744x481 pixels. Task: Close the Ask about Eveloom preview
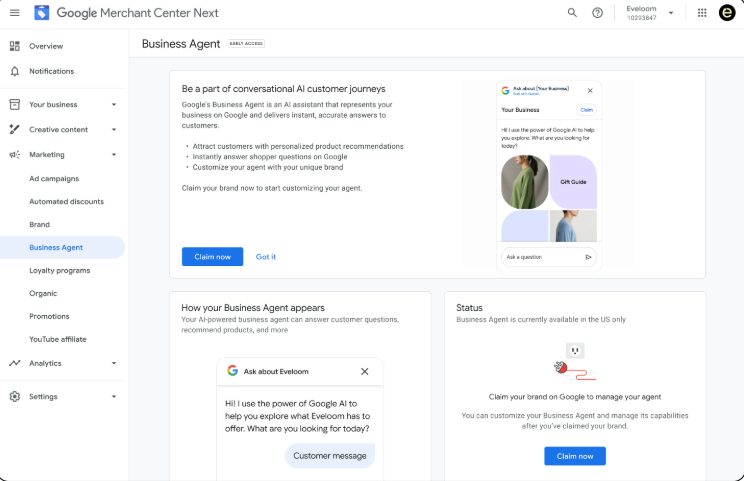pyautogui.click(x=364, y=371)
